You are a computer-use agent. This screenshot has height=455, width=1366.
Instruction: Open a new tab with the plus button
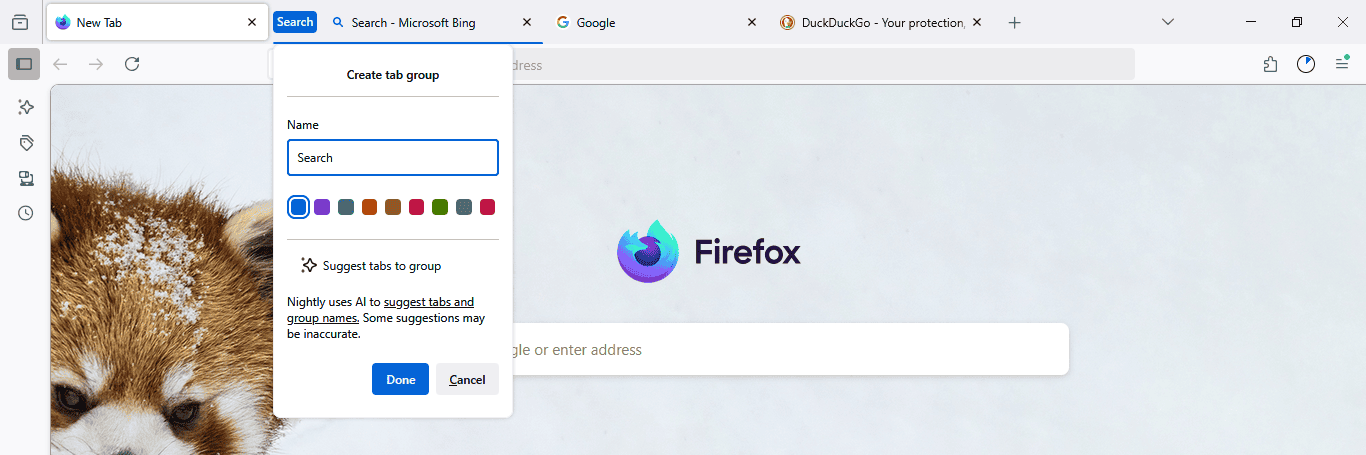1014,22
